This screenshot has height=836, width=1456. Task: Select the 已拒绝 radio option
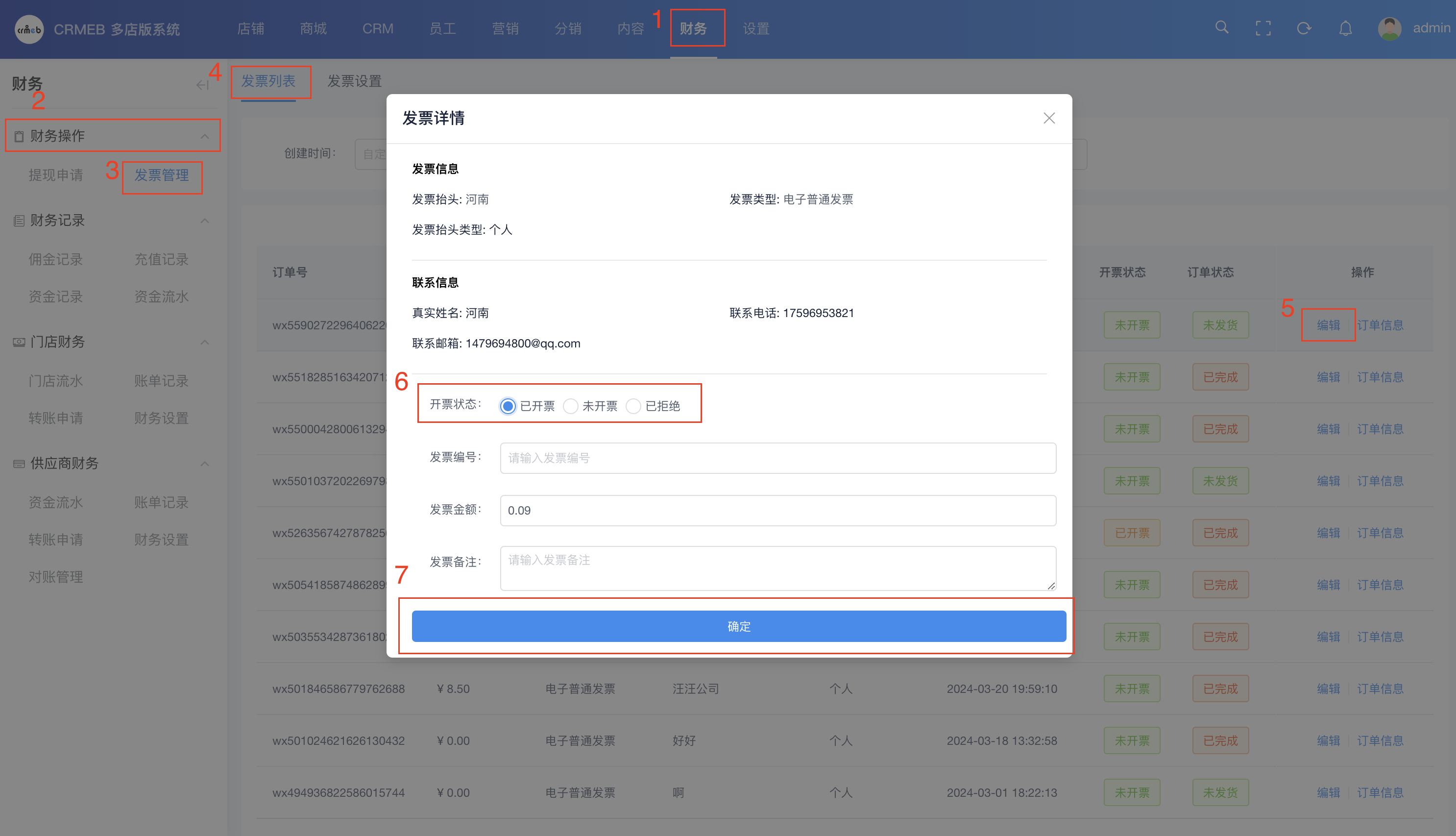point(633,406)
